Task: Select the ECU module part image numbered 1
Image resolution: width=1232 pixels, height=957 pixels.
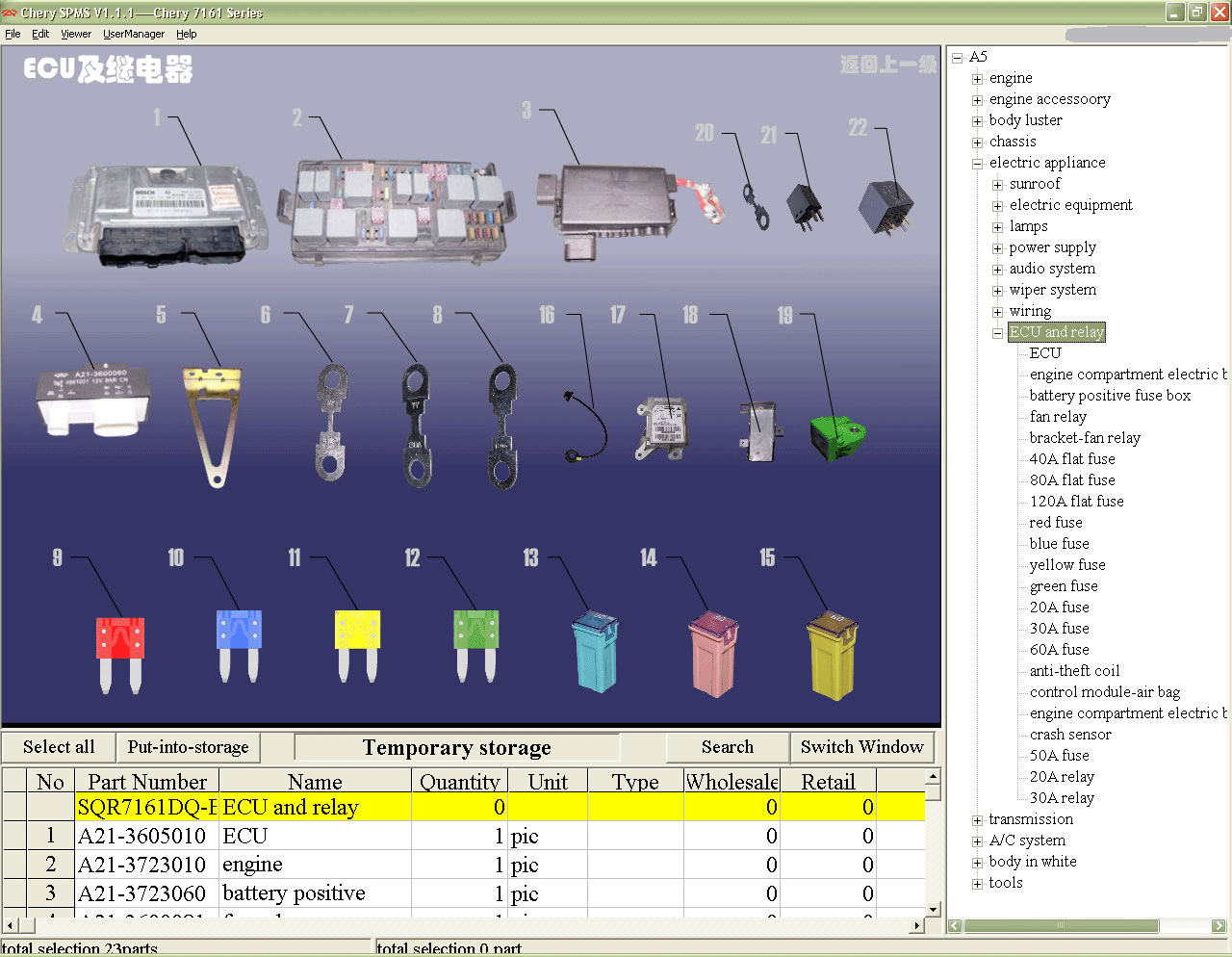Action: (x=166, y=215)
